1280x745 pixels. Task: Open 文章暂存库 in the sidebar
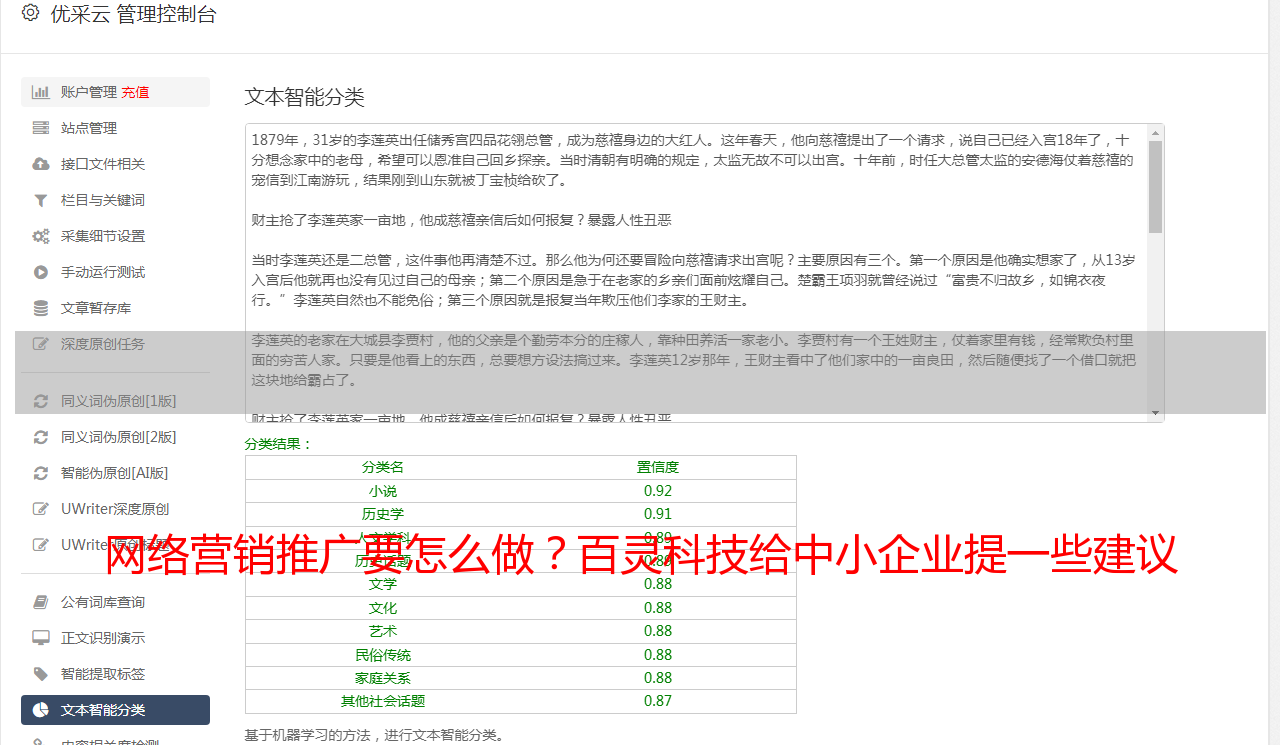point(96,308)
